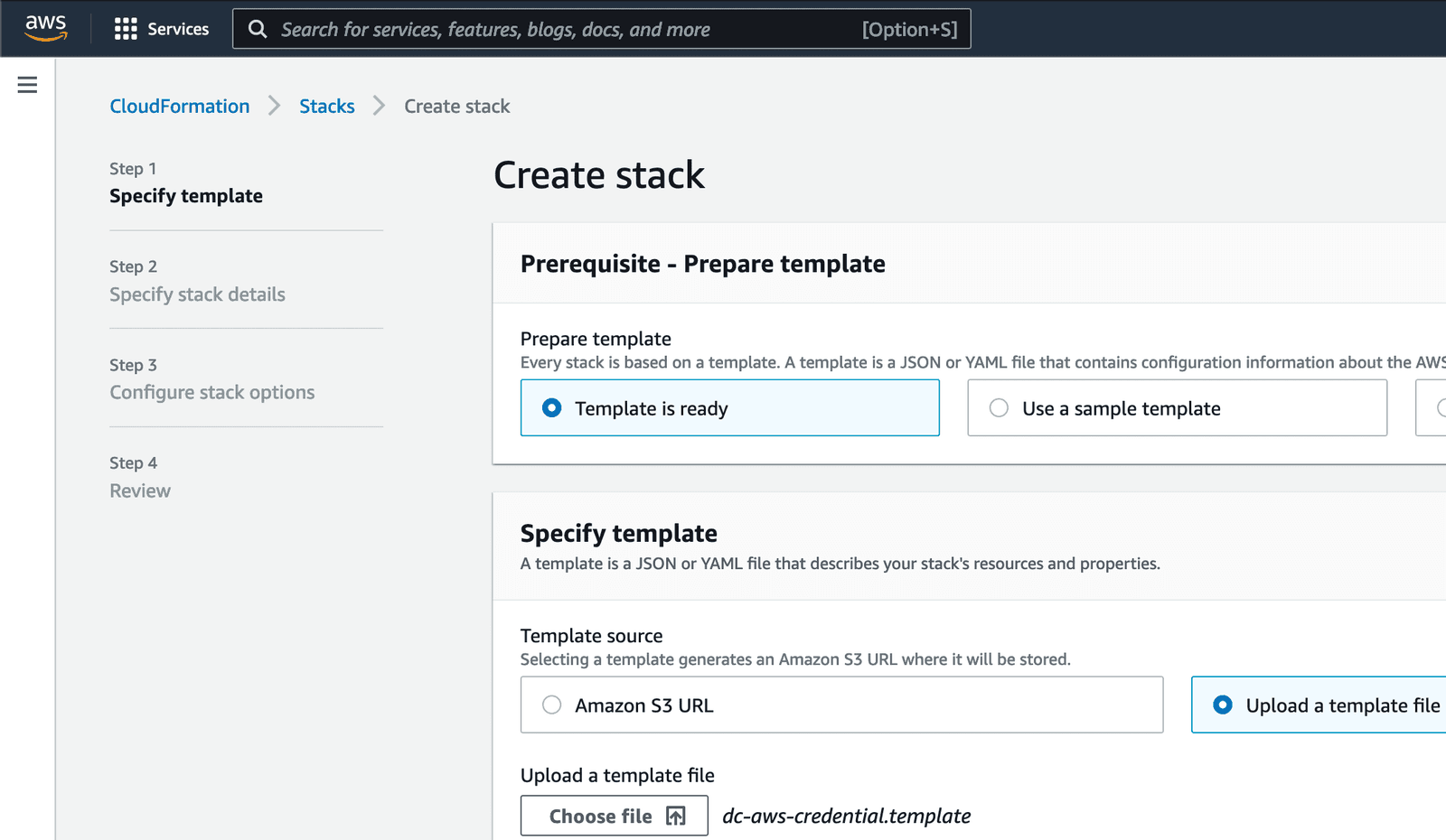This screenshot has width=1446, height=840.
Task: Navigate to Step 4 Review
Action: click(140, 490)
